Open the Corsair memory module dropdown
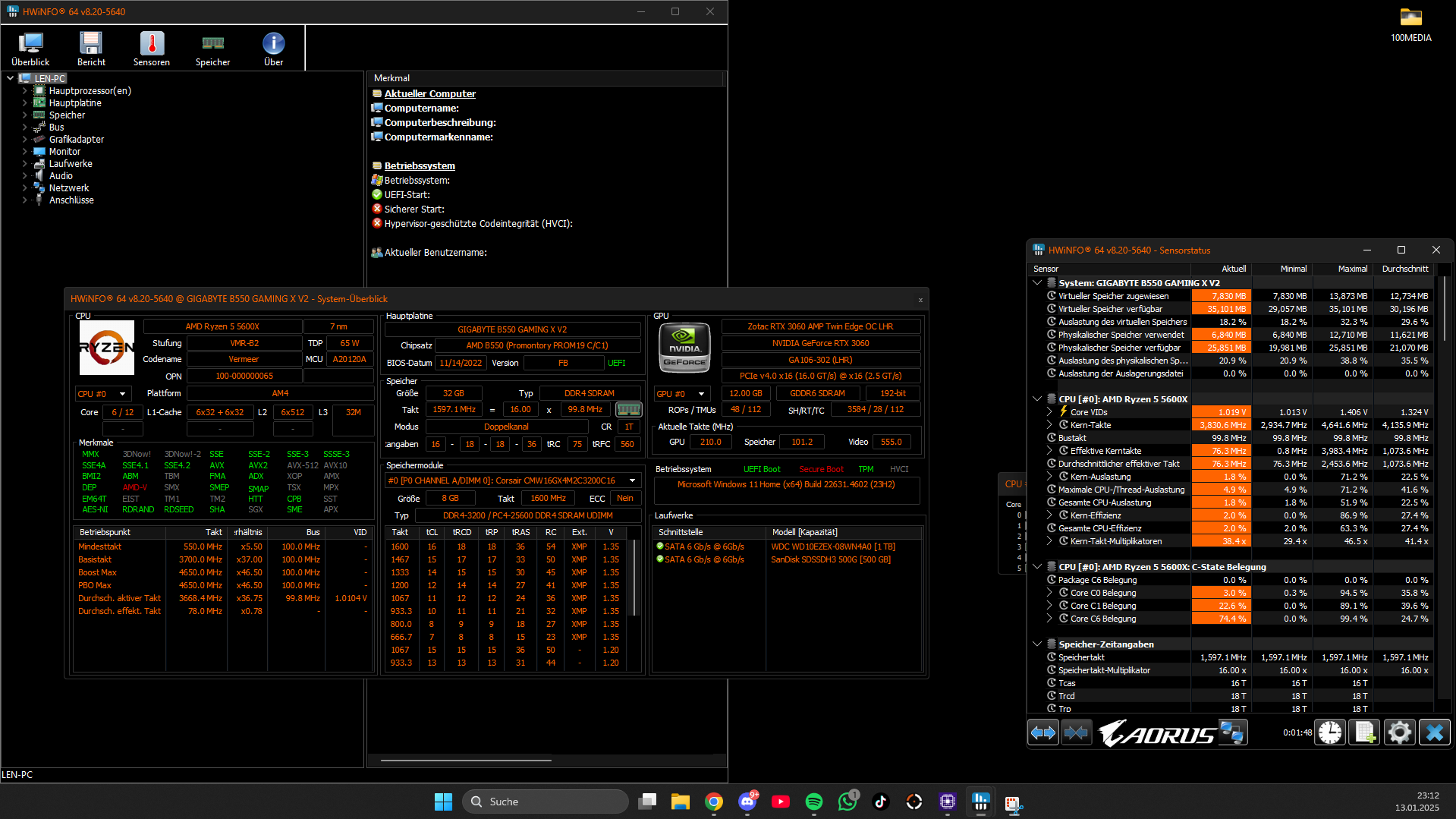 (x=513, y=480)
